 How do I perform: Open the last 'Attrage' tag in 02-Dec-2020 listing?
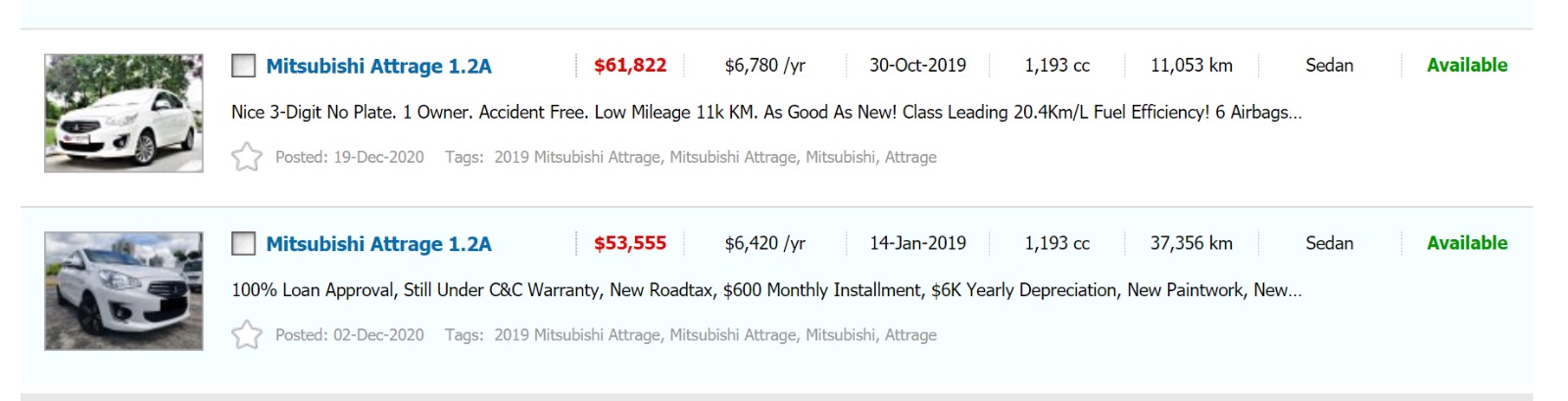910,335
